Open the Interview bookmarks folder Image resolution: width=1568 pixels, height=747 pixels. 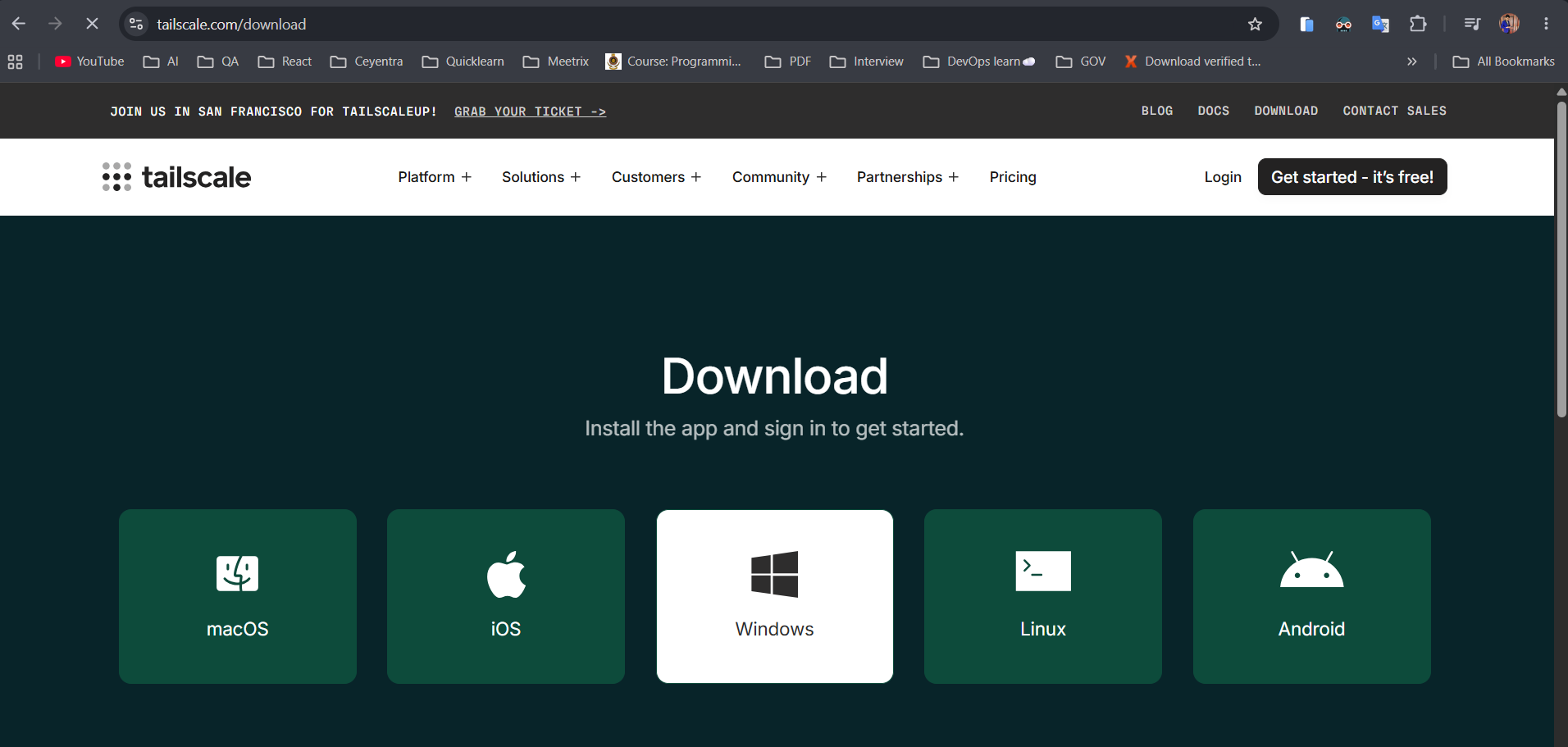[867, 61]
